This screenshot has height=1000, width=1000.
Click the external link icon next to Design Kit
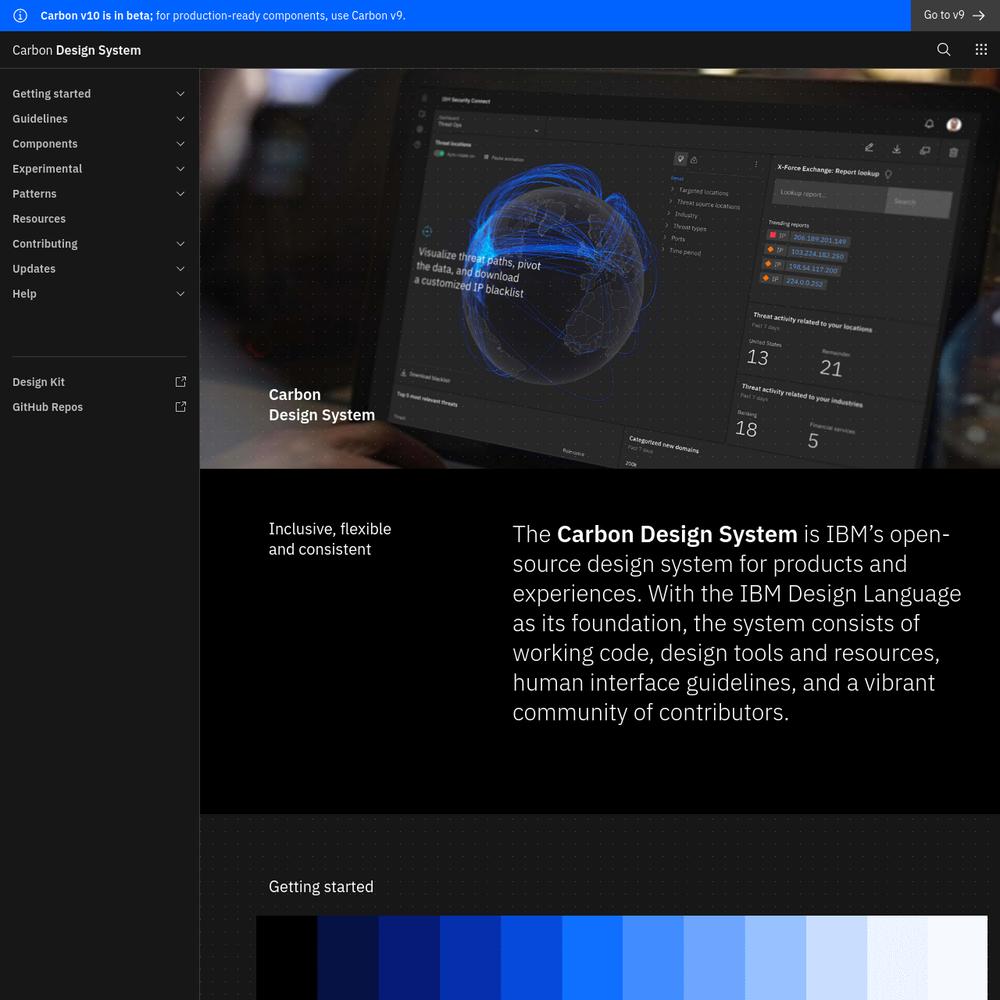click(x=180, y=381)
